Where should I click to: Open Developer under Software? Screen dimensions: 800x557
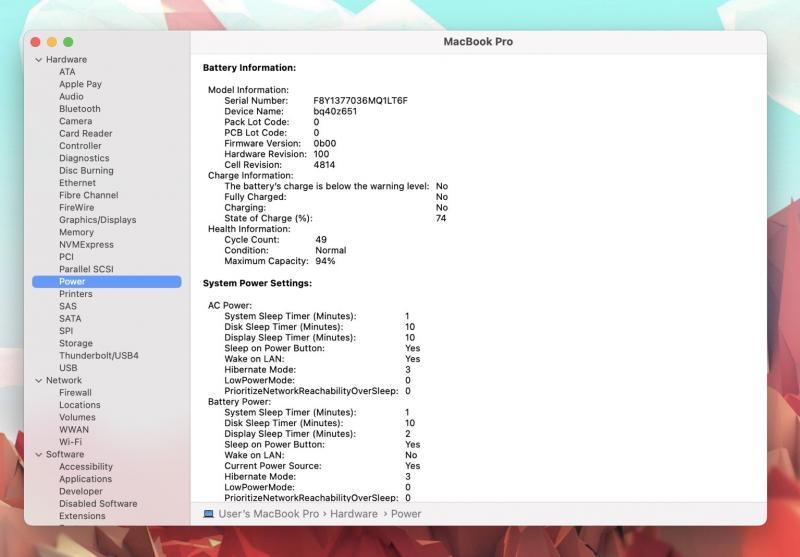tap(81, 491)
